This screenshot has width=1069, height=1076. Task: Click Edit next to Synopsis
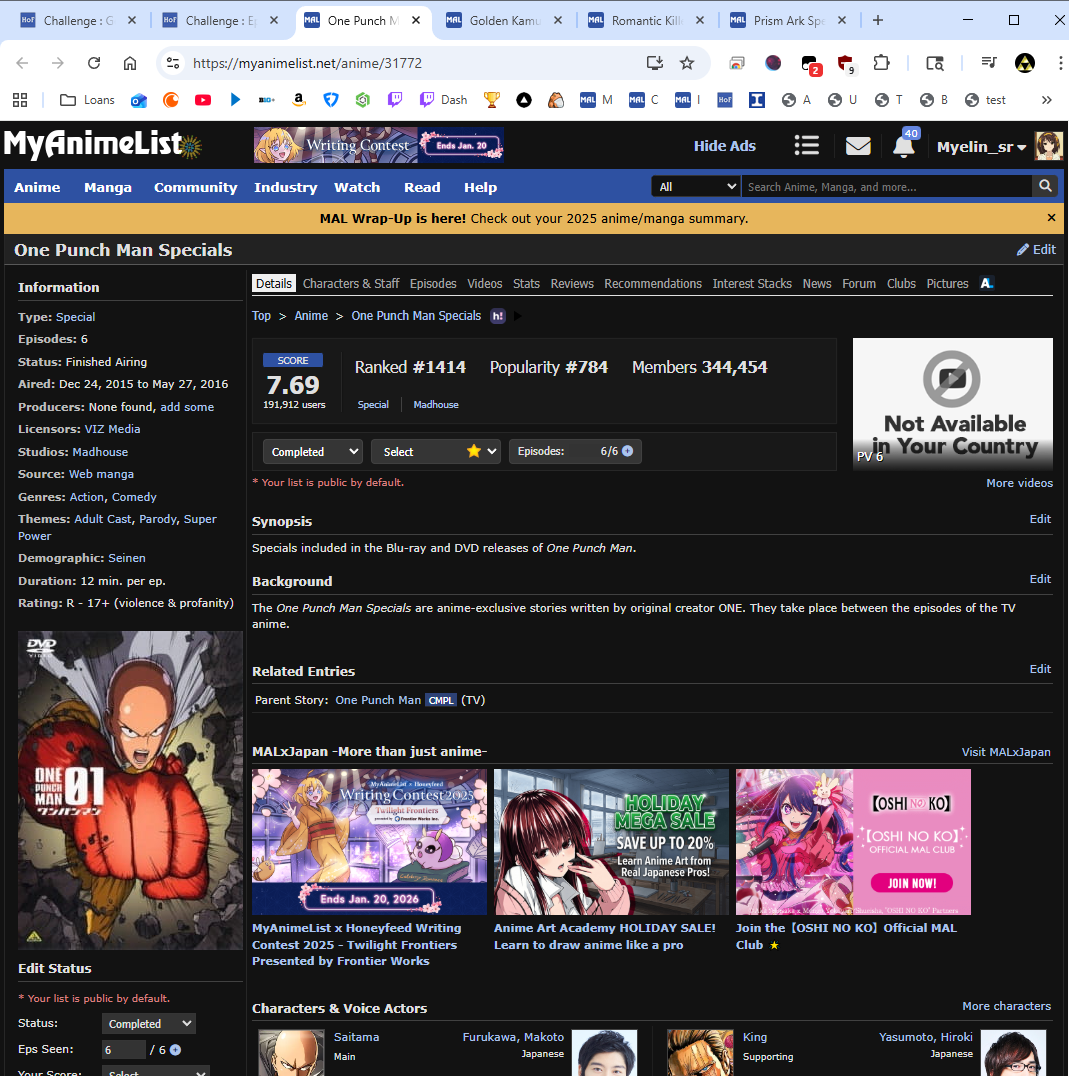click(x=1040, y=519)
